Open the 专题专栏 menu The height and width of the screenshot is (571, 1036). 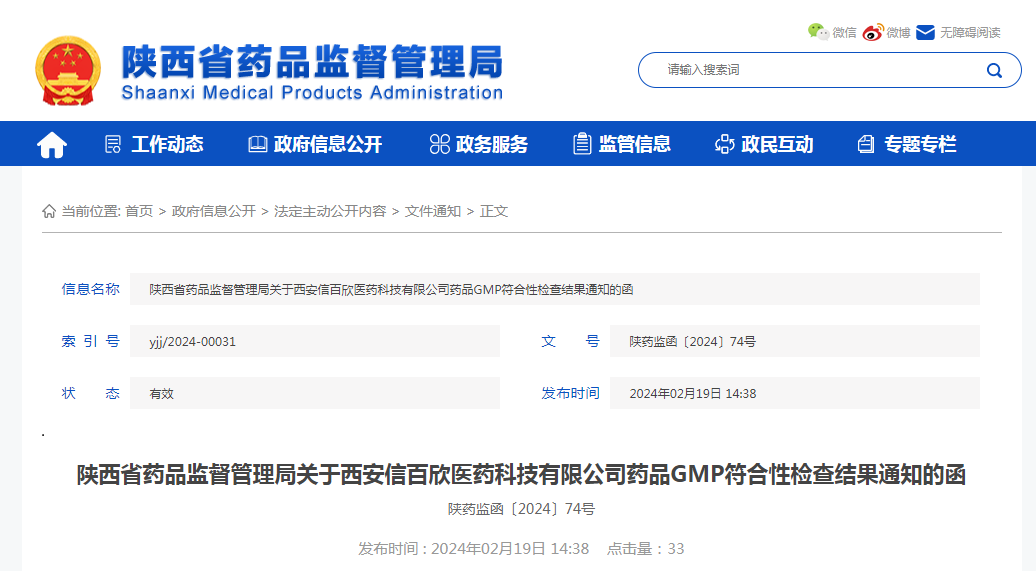pyautogui.click(x=920, y=144)
